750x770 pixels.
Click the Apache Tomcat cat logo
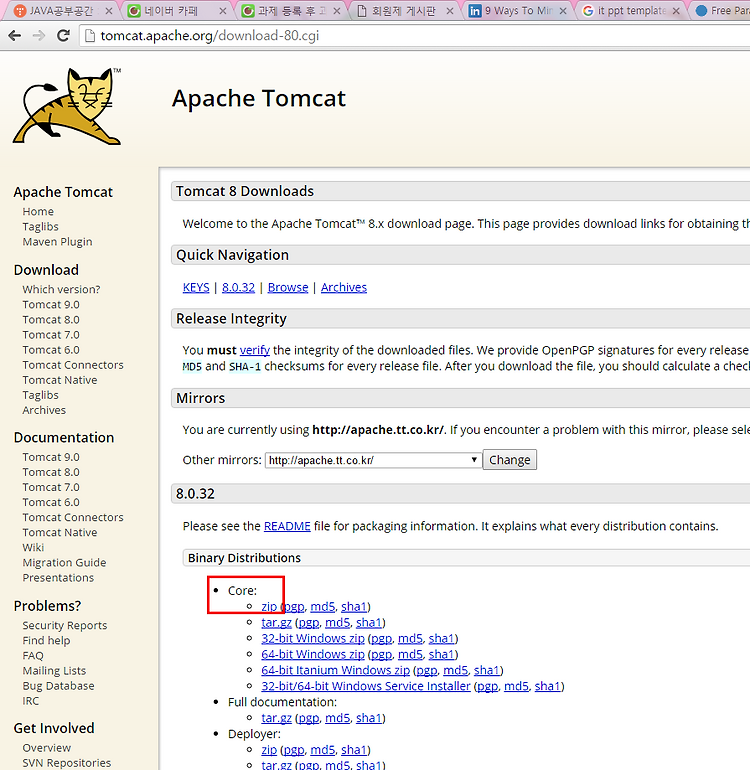point(67,107)
